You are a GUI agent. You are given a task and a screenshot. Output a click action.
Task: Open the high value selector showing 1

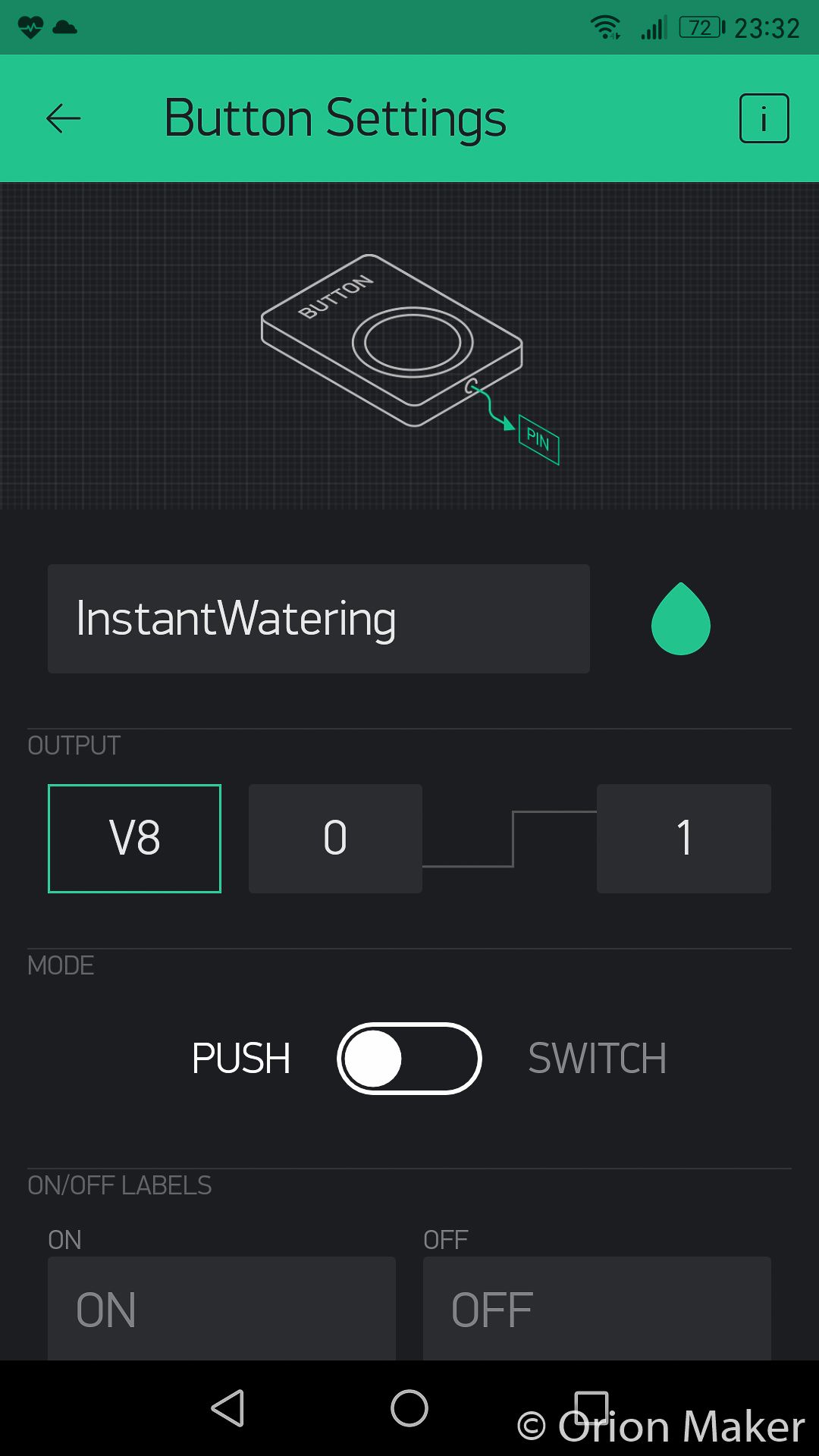tap(682, 838)
